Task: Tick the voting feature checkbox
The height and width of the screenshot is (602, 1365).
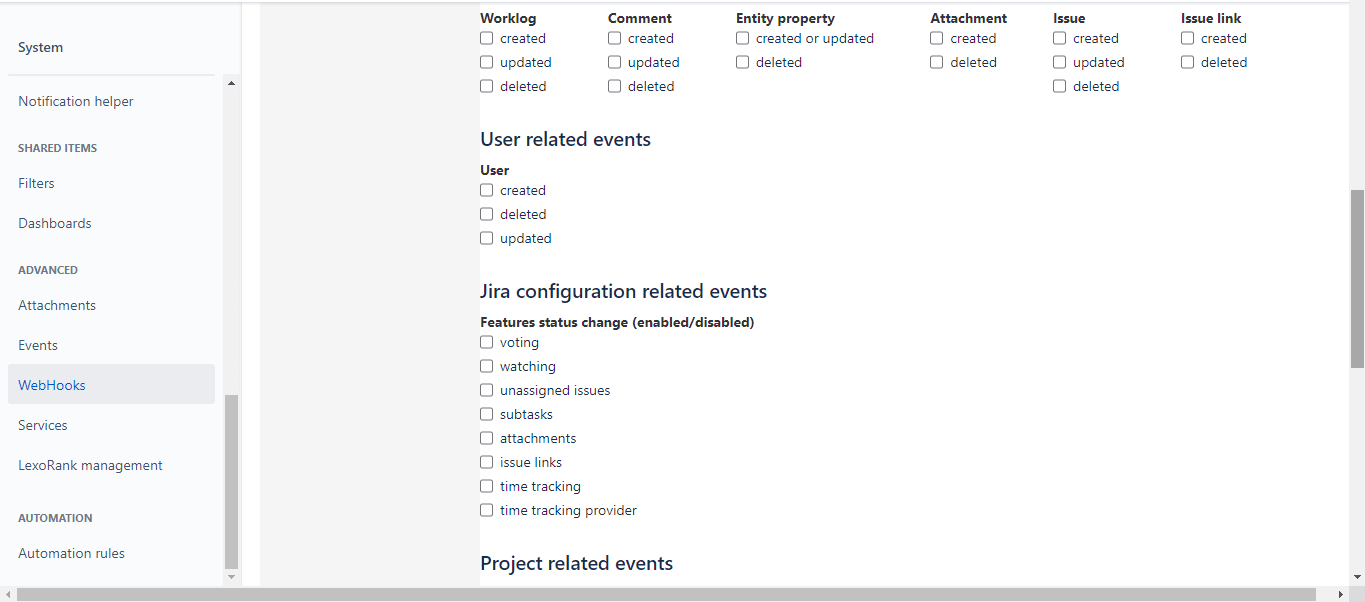Action: click(487, 343)
